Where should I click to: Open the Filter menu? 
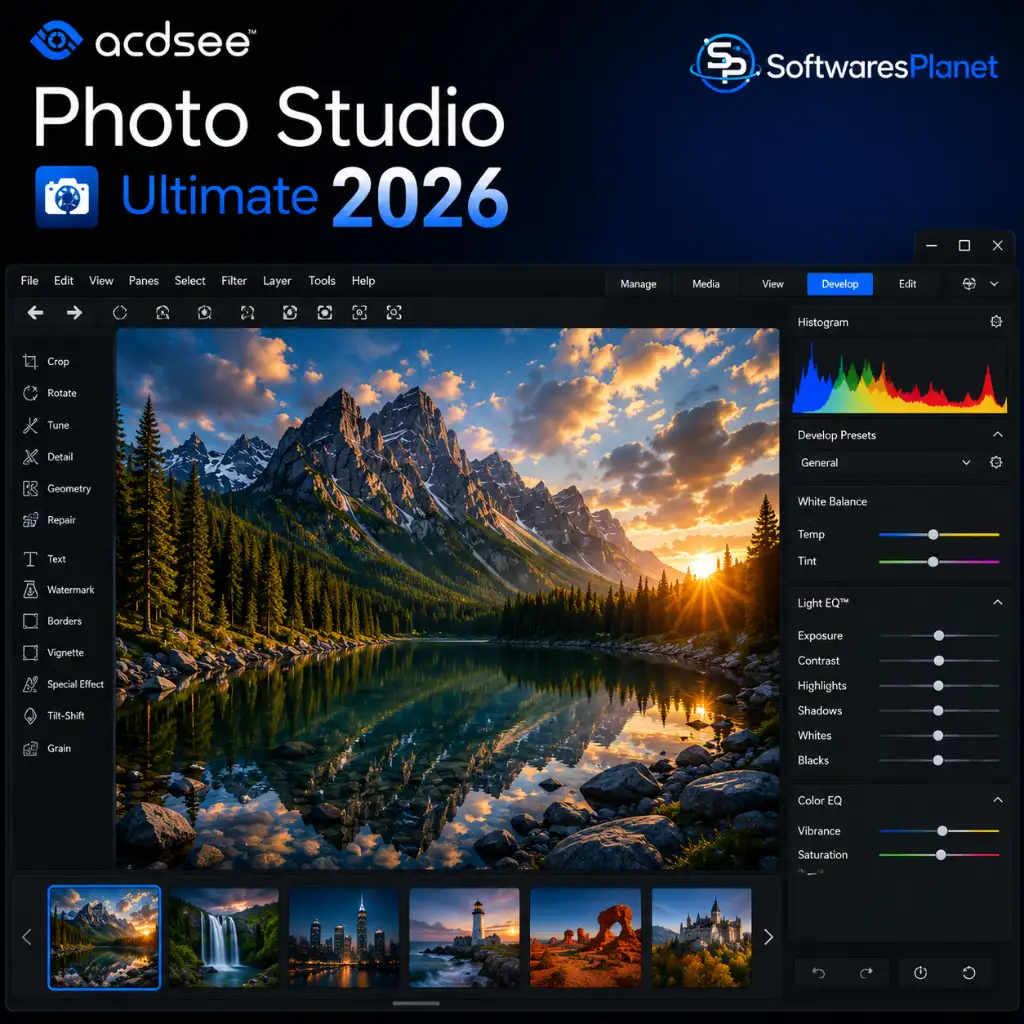click(234, 281)
